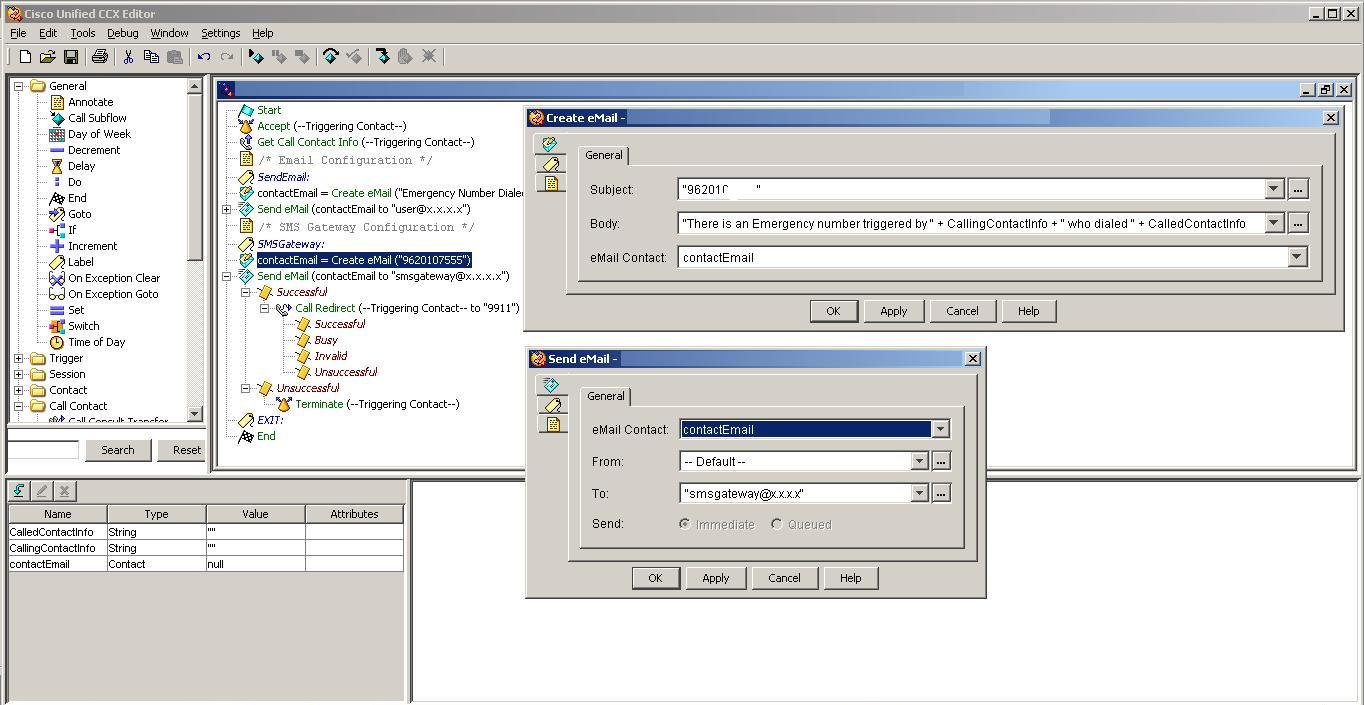Open Send eMail dialog comment side tab
The height and width of the screenshot is (705, 1364).
point(552,424)
